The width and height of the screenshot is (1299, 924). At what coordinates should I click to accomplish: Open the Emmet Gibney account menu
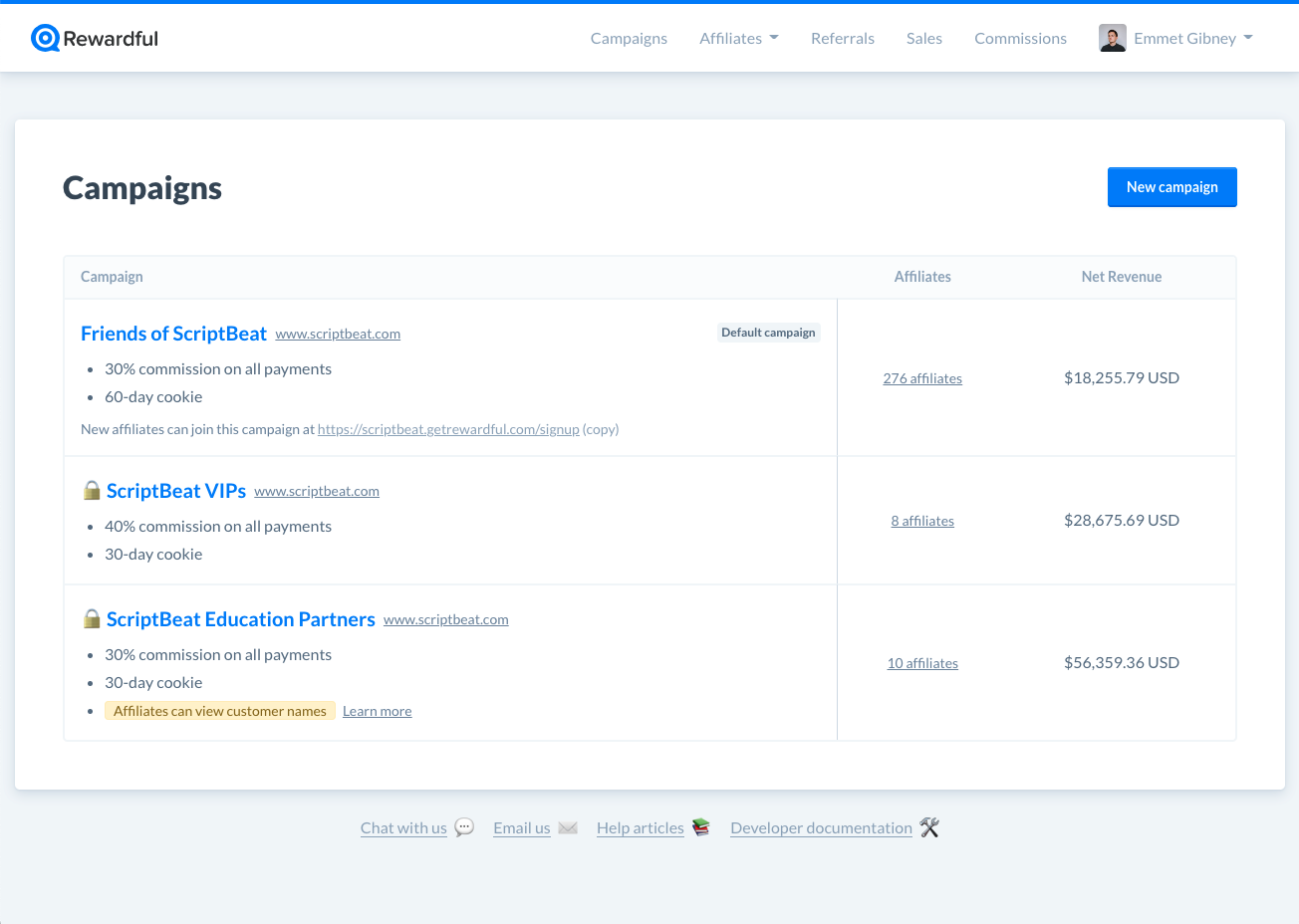click(1176, 38)
